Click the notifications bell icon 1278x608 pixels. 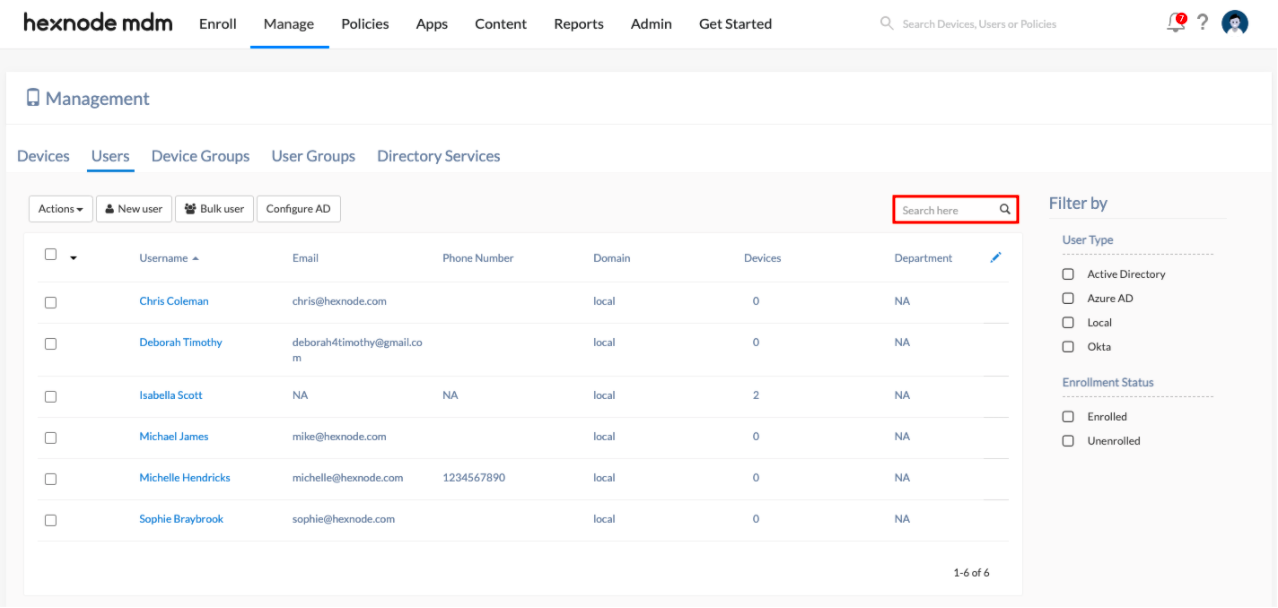pyautogui.click(x=1174, y=22)
